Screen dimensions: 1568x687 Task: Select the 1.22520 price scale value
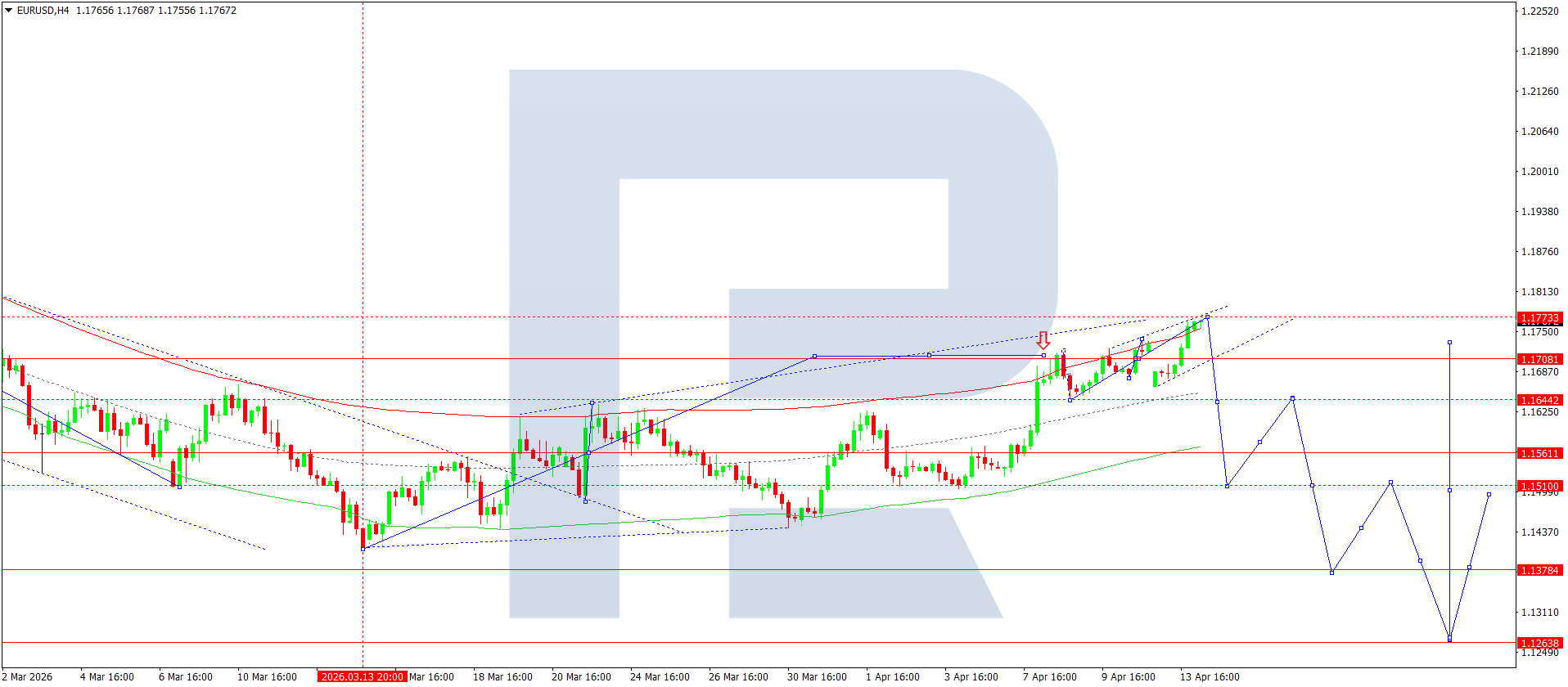click(1539, 11)
